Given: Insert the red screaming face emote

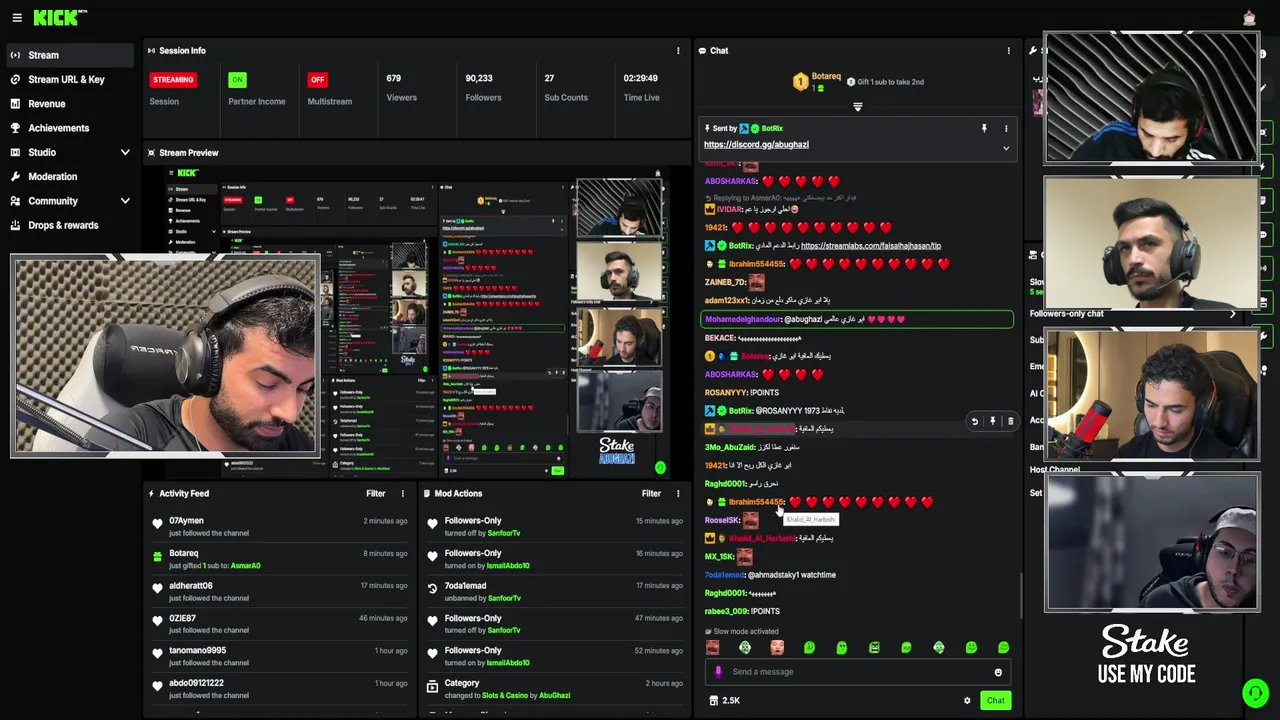Looking at the screenshot, I should click(x=712, y=648).
